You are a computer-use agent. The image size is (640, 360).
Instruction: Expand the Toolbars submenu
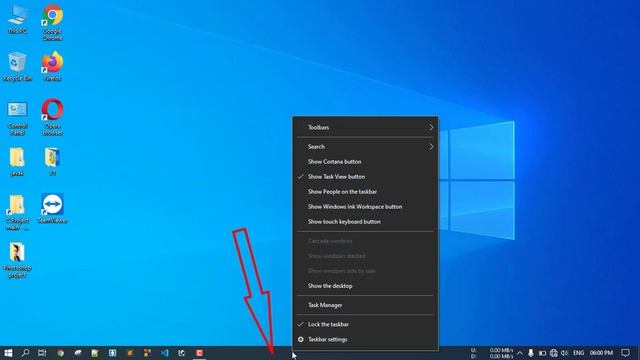pos(365,127)
